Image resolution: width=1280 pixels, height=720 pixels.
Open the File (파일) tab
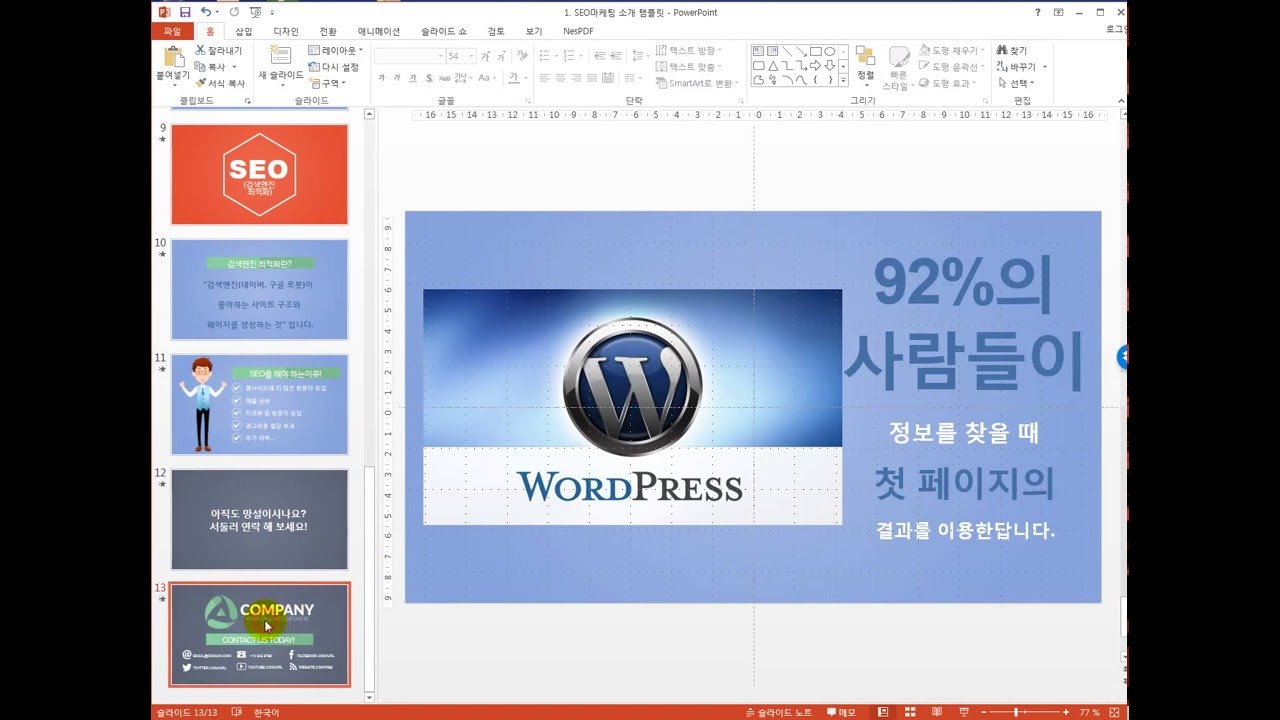pos(172,31)
